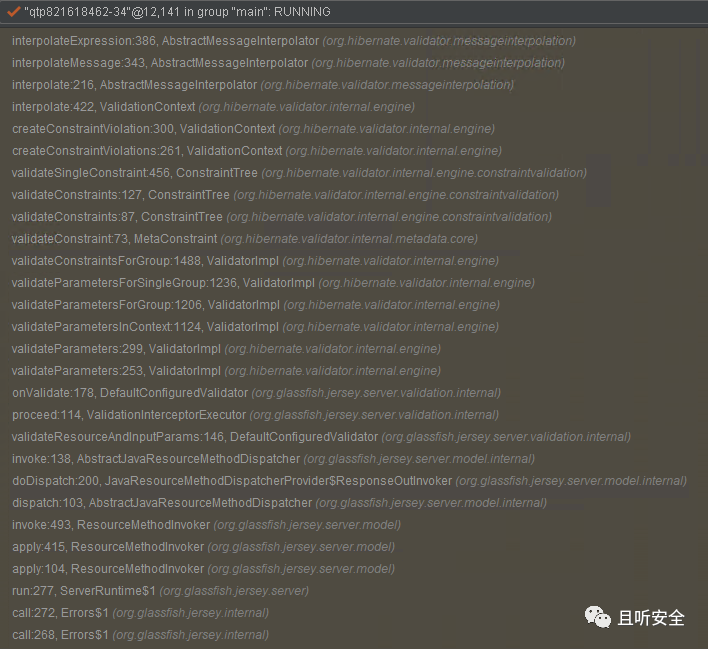Click the running thread checkmark icon

pos(14,12)
